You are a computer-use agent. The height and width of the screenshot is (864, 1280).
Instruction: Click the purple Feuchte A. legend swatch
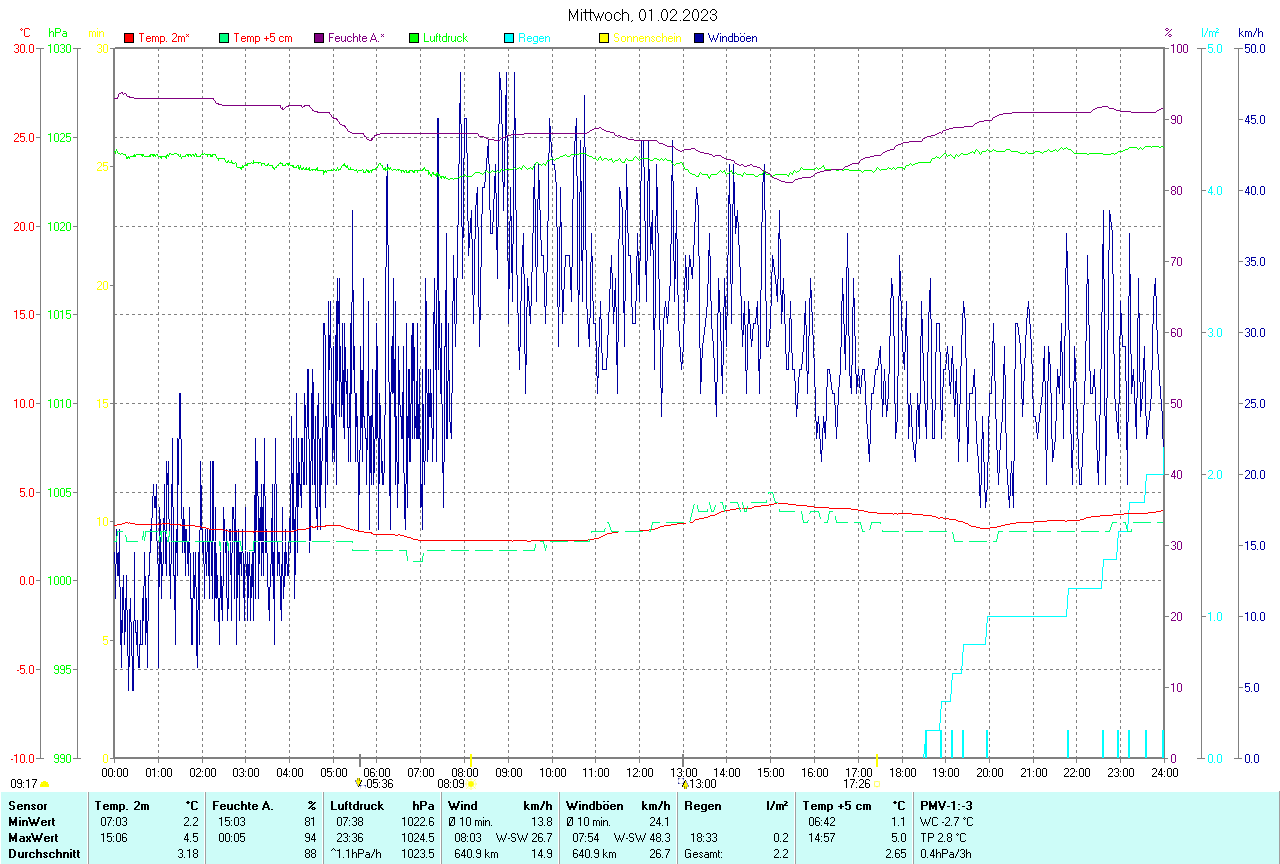tap(319, 38)
